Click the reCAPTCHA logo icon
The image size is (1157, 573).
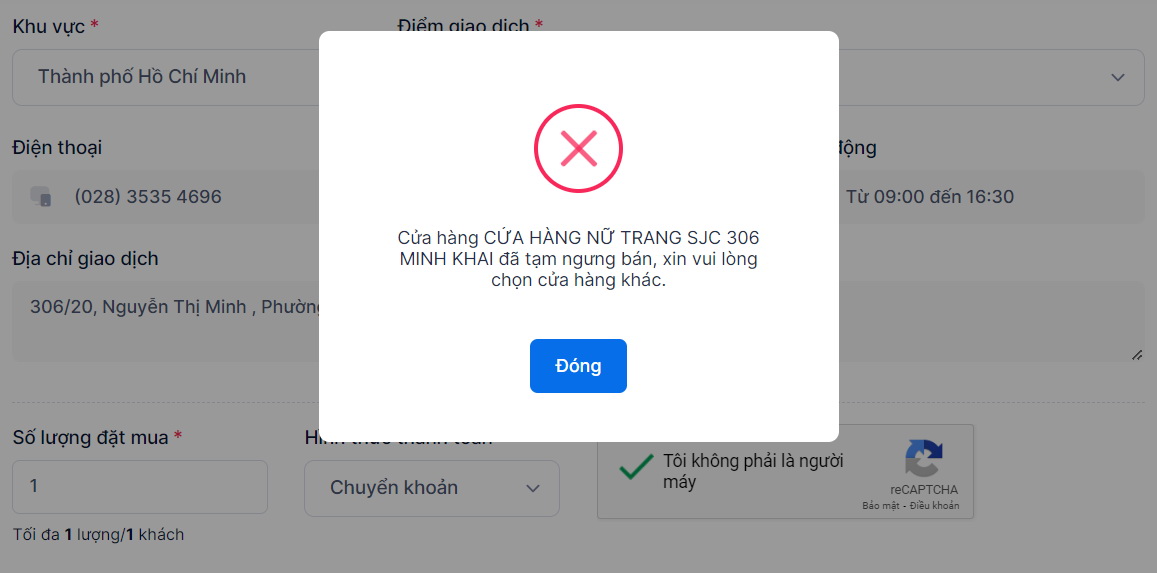[924, 459]
